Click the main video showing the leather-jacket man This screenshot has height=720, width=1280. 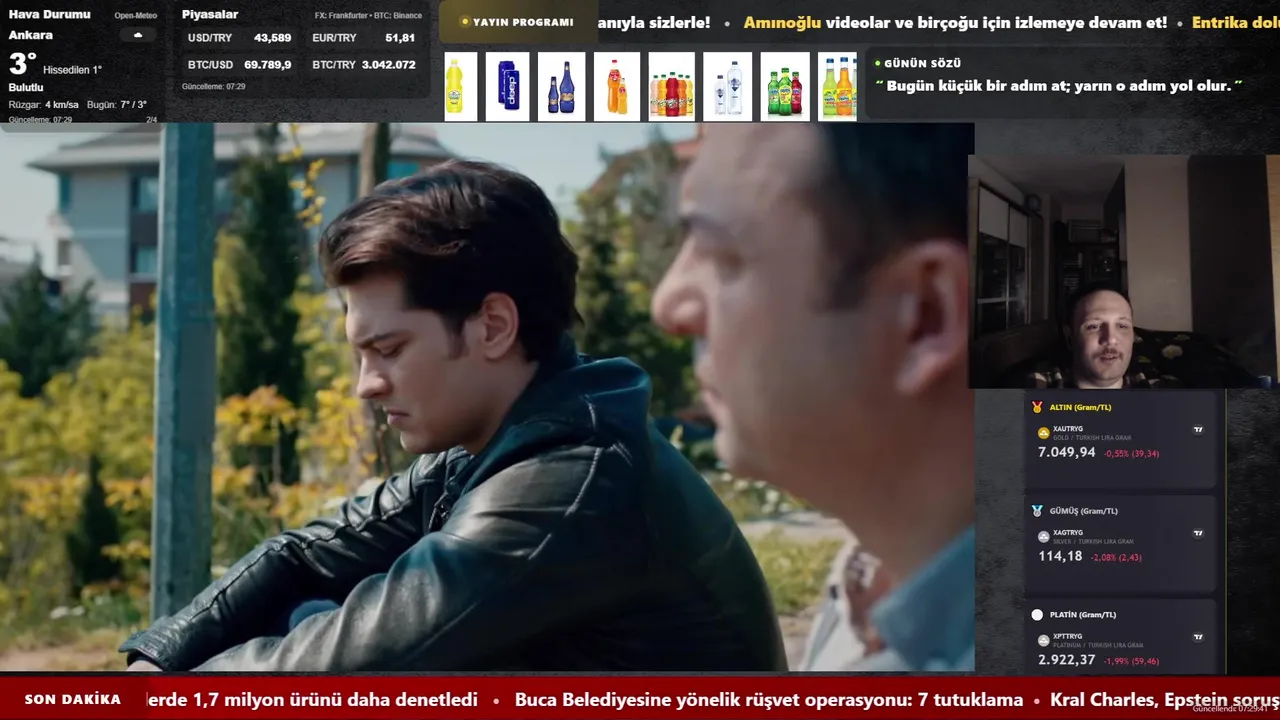click(x=487, y=397)
